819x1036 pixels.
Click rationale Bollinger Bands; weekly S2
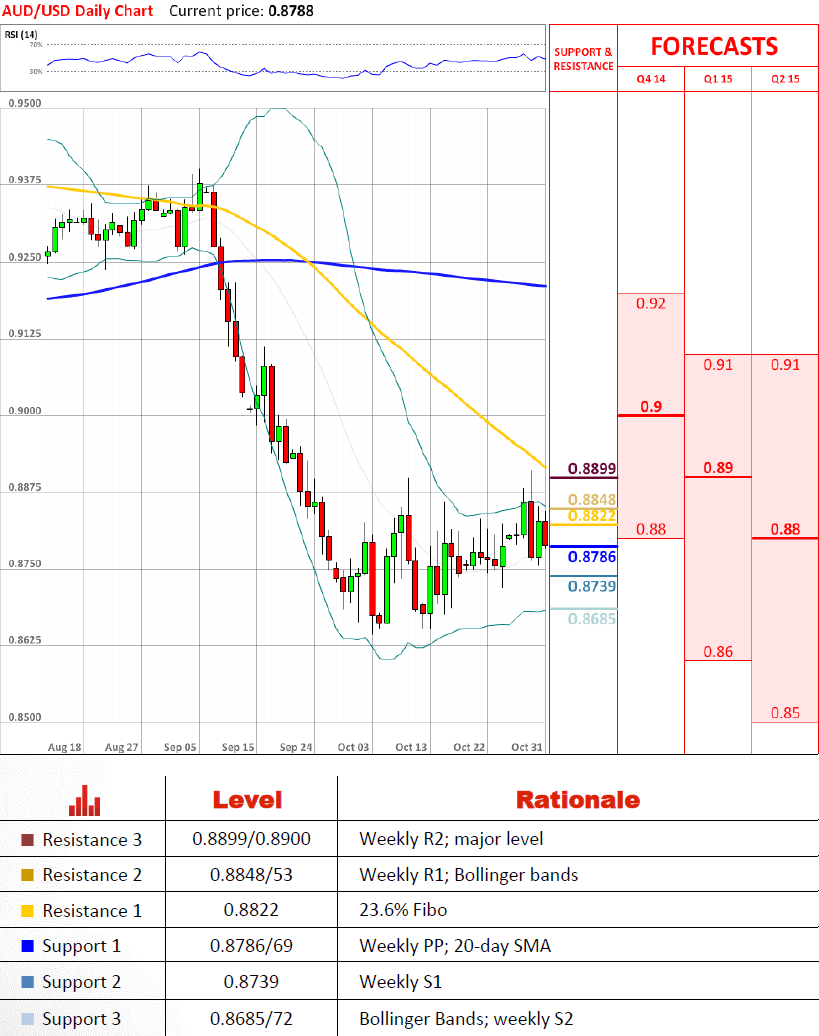tap(466, 1019)
